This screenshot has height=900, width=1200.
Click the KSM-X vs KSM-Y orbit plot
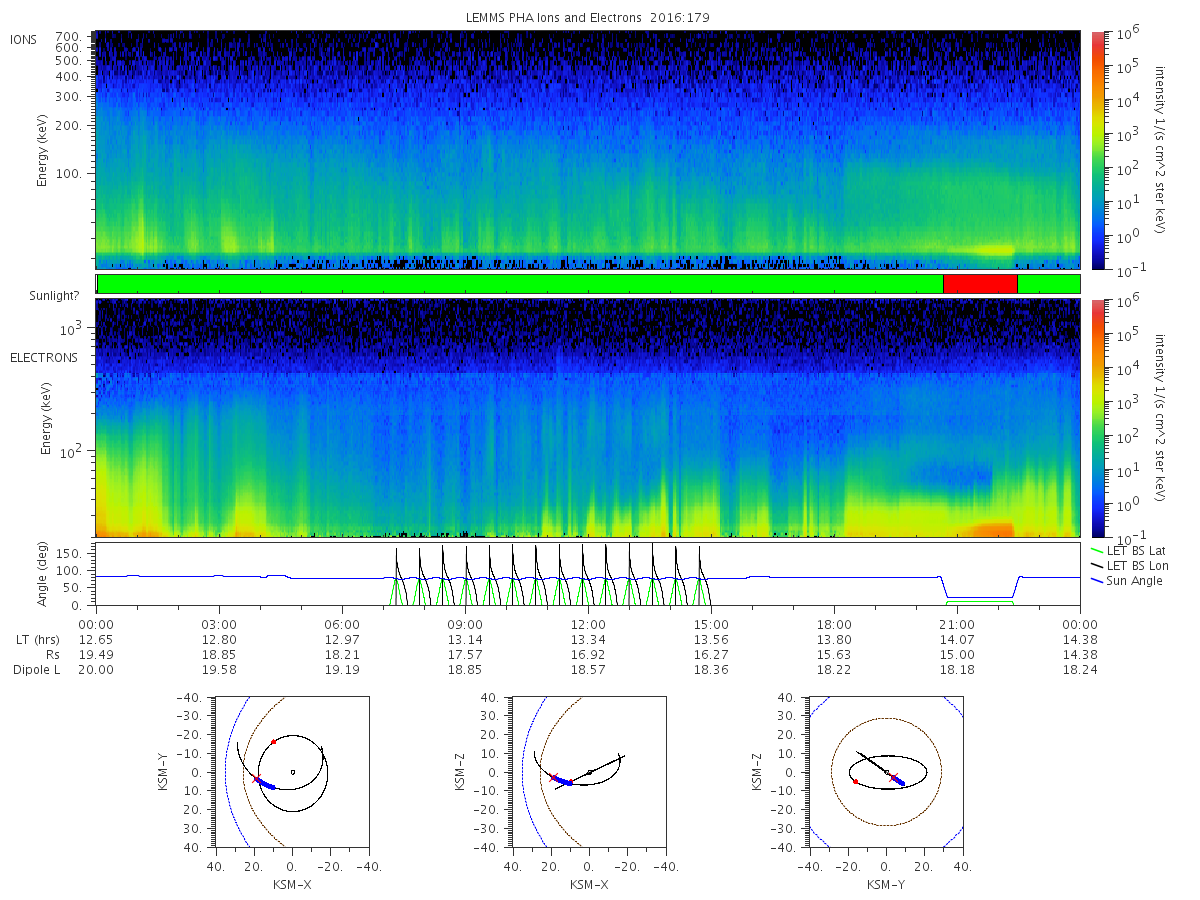click(291, 772)
